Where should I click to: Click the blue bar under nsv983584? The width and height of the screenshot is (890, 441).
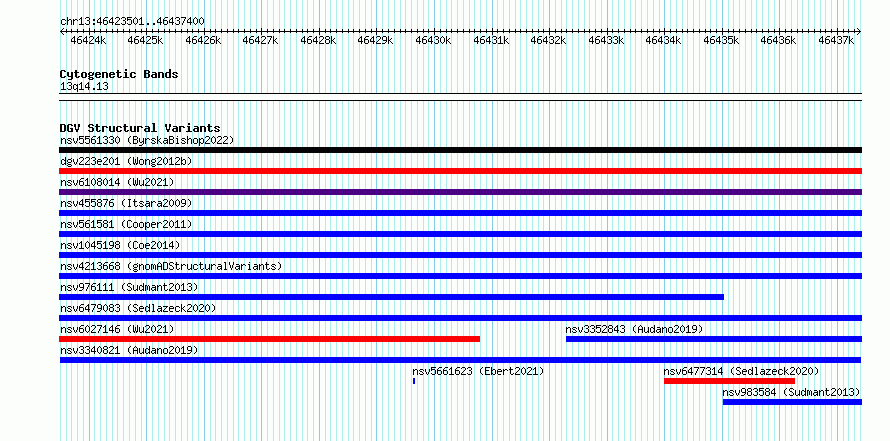792,402
